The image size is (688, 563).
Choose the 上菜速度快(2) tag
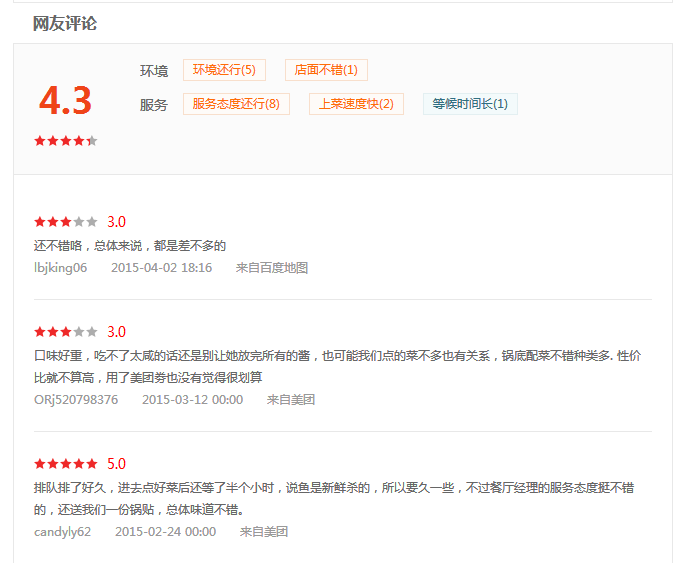356,104
